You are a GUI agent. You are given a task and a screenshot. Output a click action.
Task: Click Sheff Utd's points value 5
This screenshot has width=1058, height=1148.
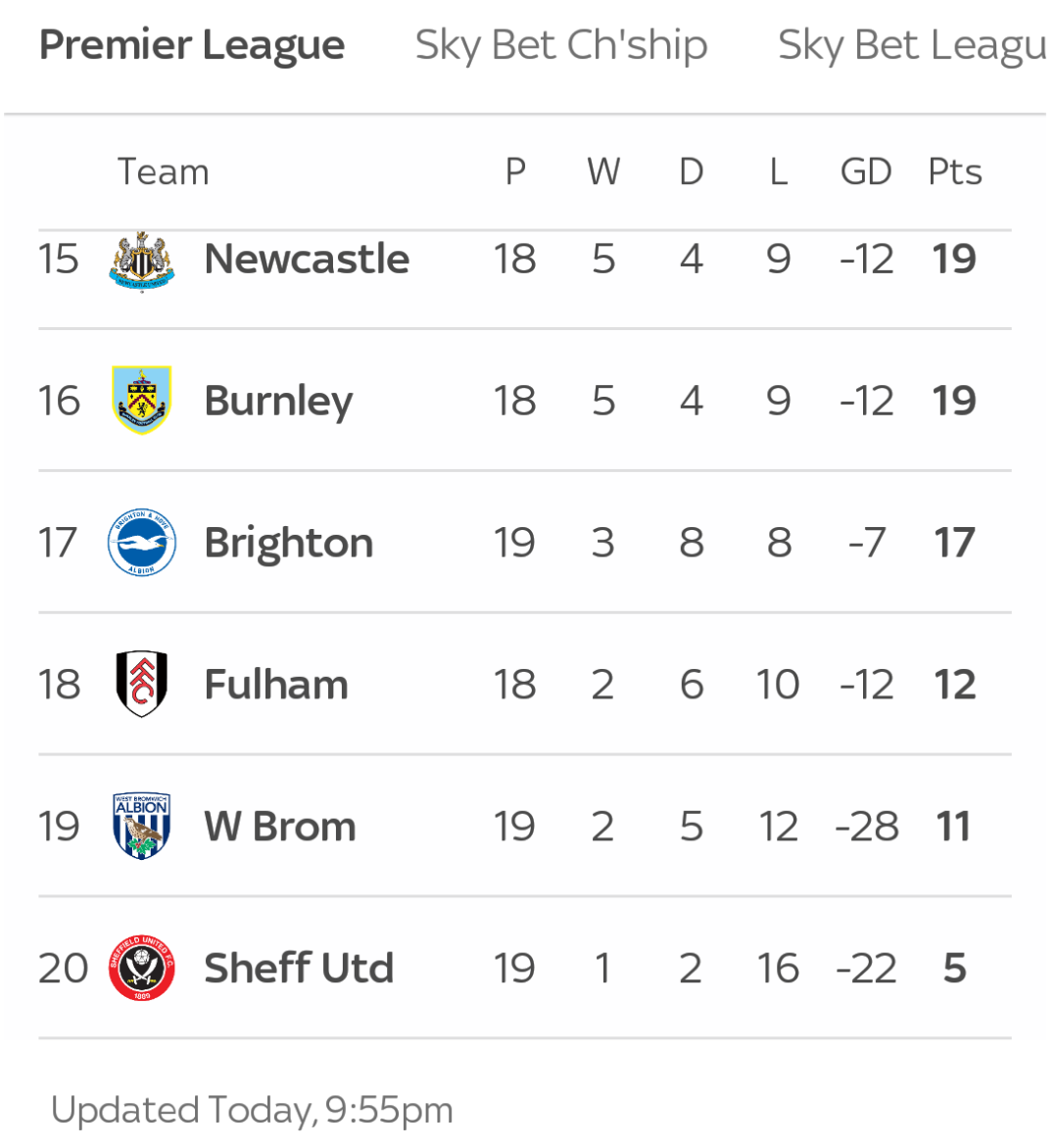coord(955,968)
